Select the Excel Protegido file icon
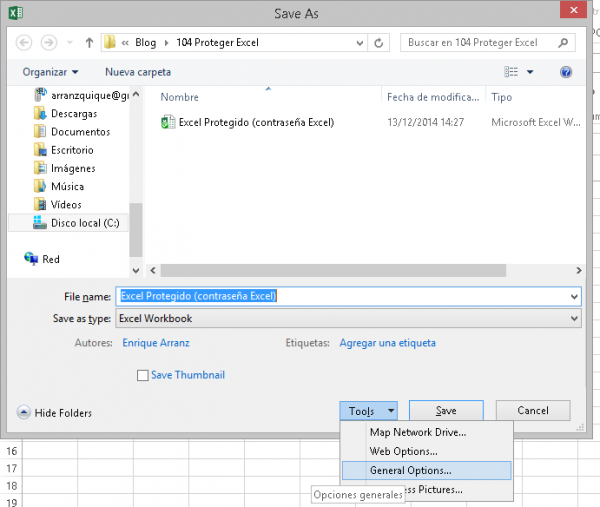Viewport: 600px width, 507px height. 168,122
